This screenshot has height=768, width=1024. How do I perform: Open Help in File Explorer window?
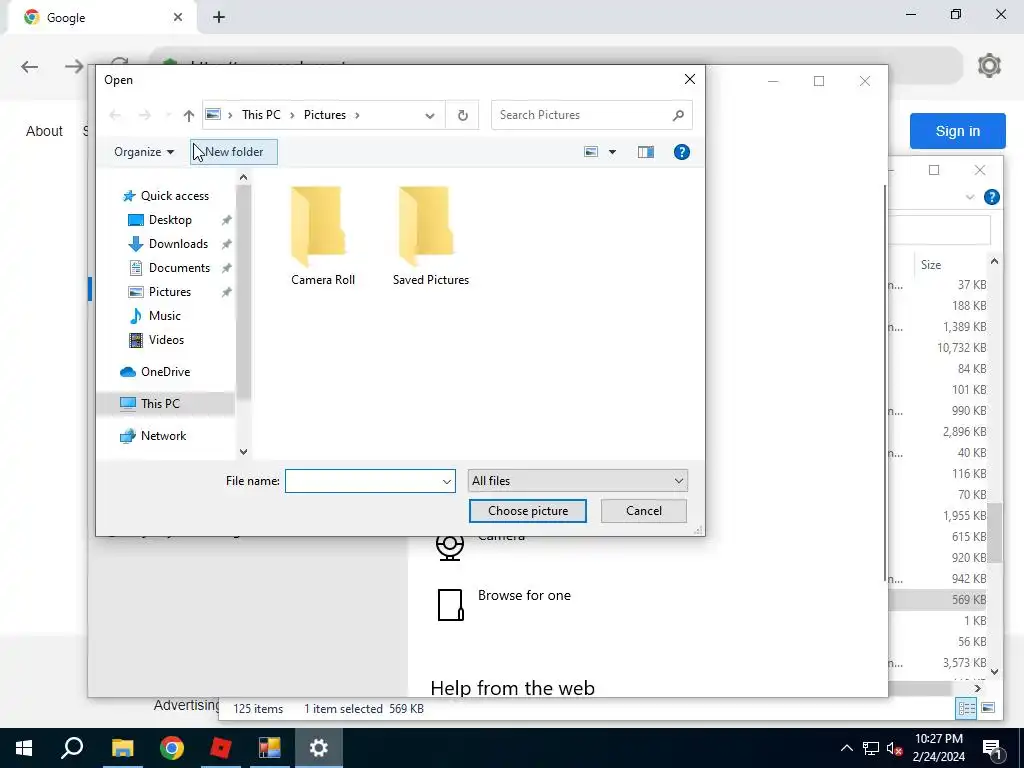pos(991,197)
